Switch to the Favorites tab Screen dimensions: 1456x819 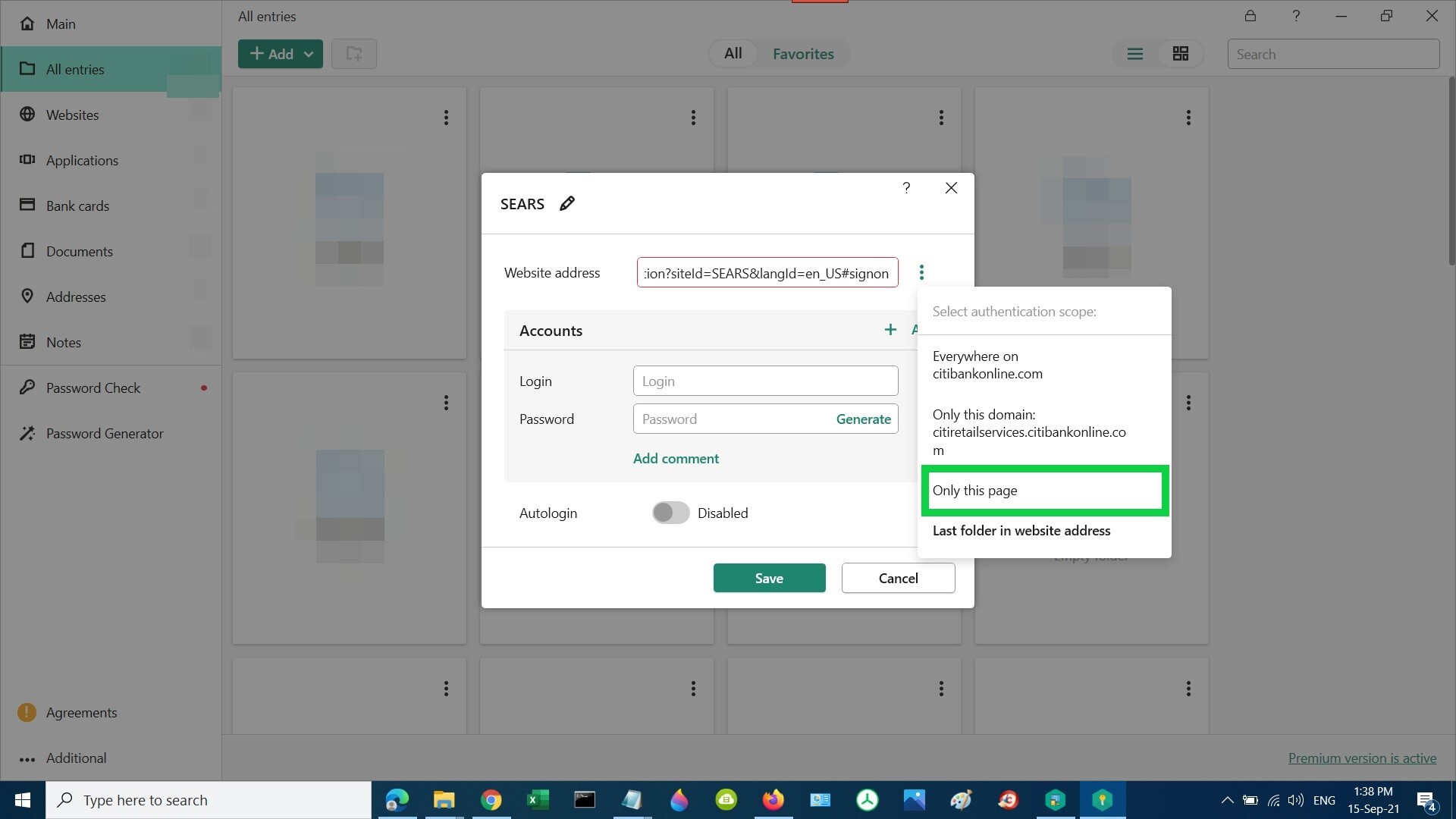pos(803,54)
